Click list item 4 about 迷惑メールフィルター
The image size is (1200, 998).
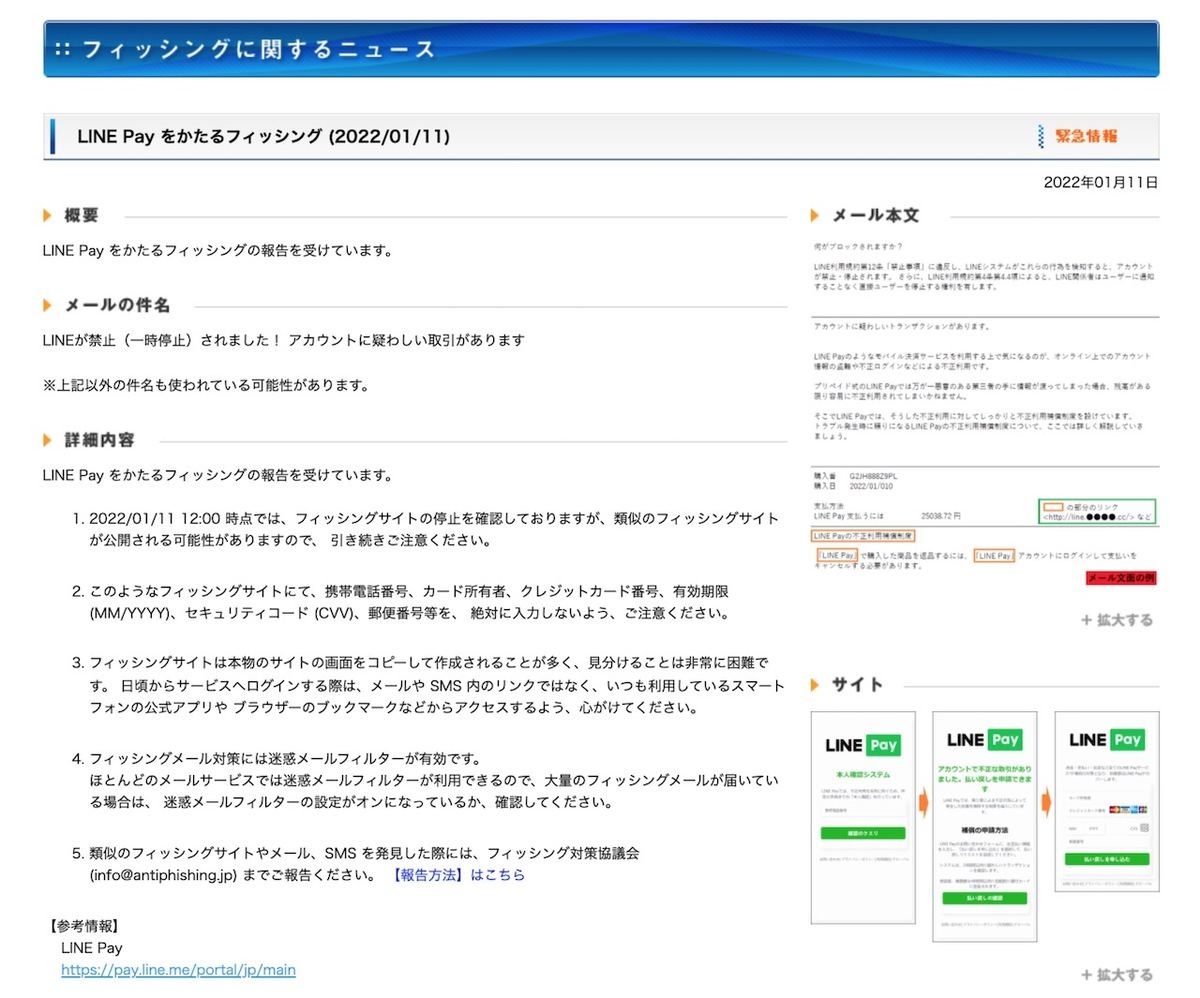434,780
